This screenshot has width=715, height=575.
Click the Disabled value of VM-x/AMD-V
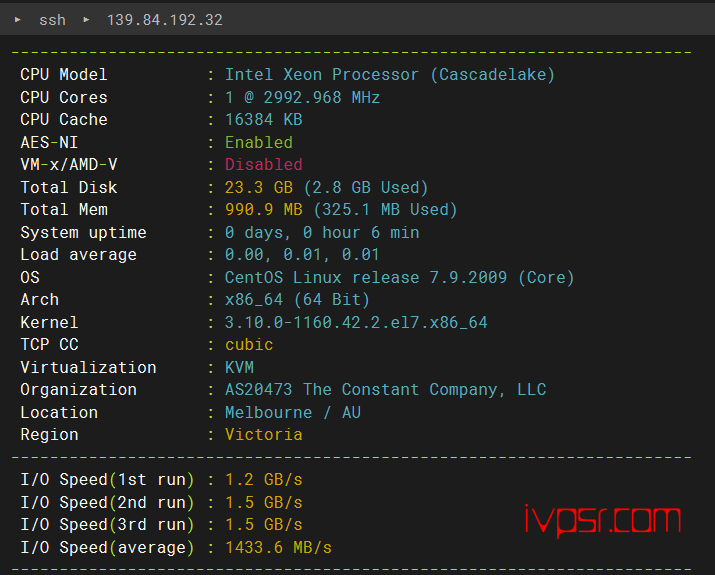264,165
